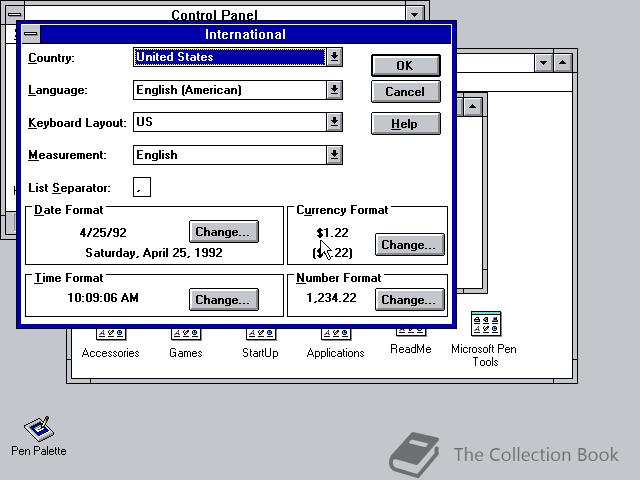Open the International dialog system menu box
Screen dimensions: 640x480
click(x=31, y=34)
